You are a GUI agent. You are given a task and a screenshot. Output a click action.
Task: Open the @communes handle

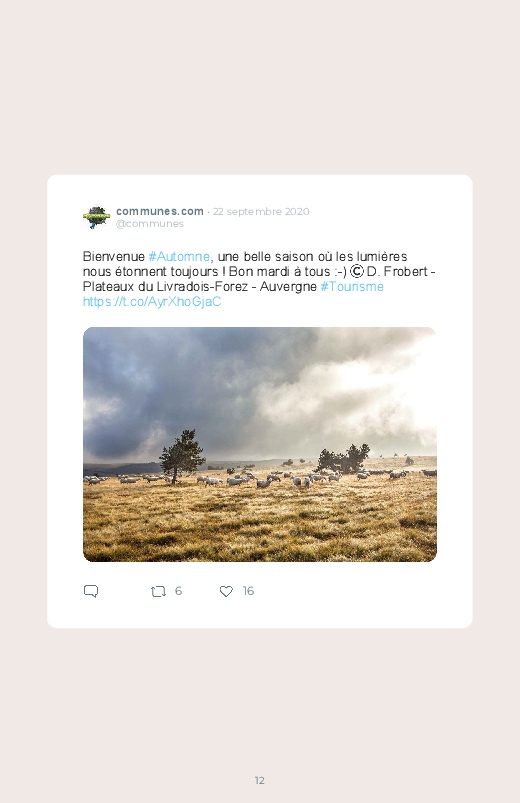tap(150, 224)
